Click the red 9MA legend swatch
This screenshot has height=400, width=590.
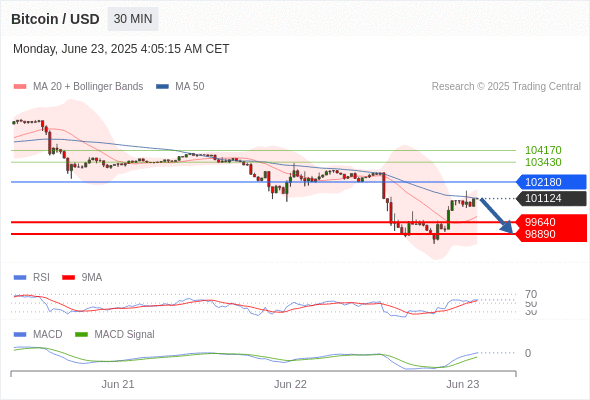[68, 278]
